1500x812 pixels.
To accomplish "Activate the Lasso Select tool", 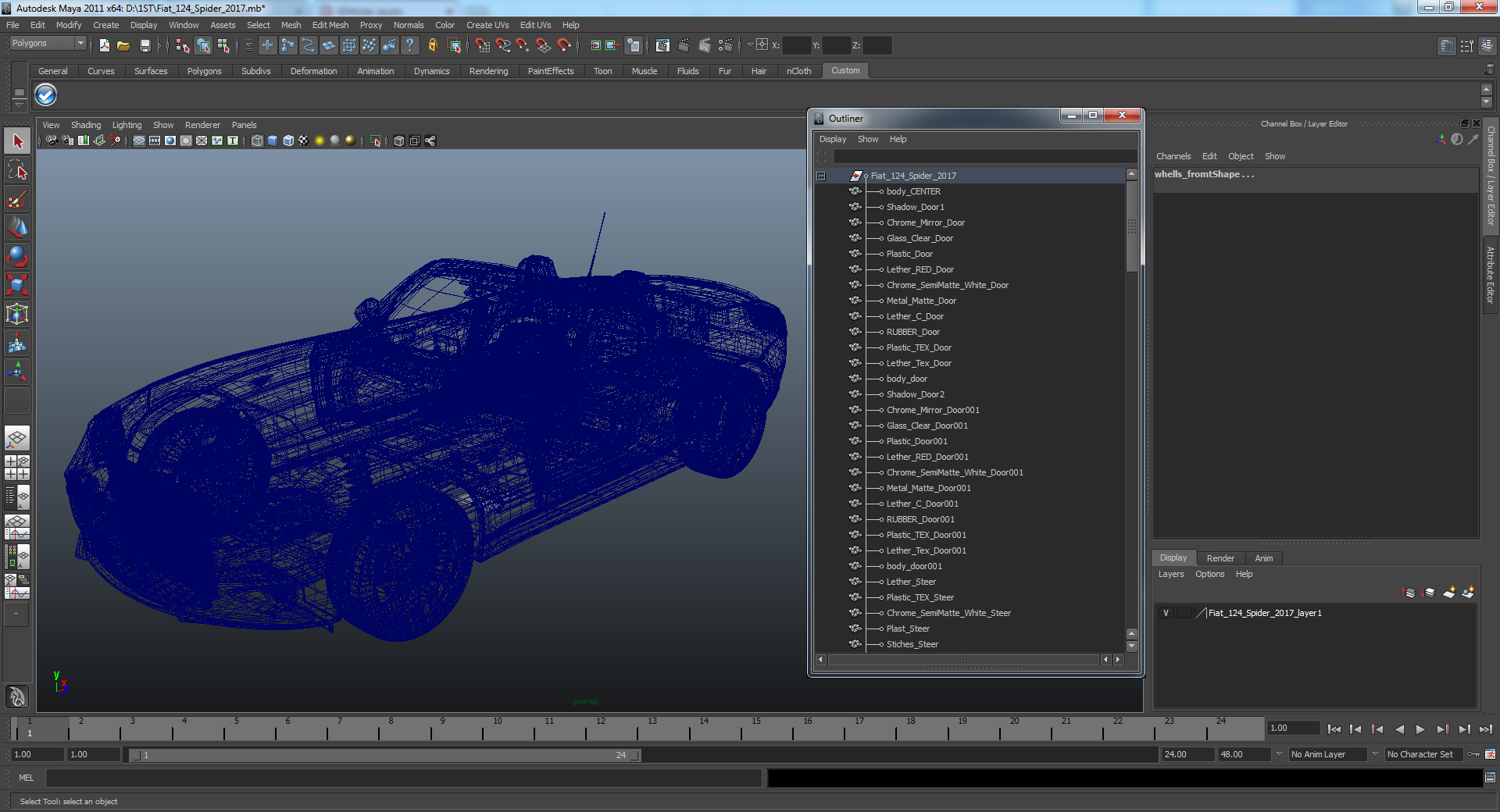I will [17, 170].
